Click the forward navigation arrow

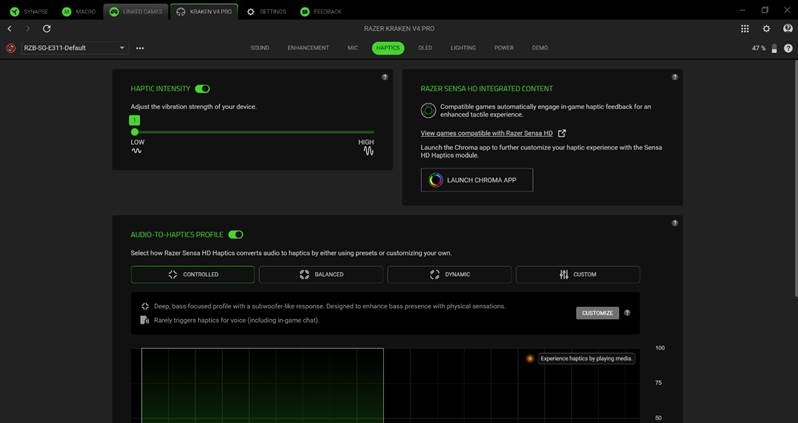(28, 29)
